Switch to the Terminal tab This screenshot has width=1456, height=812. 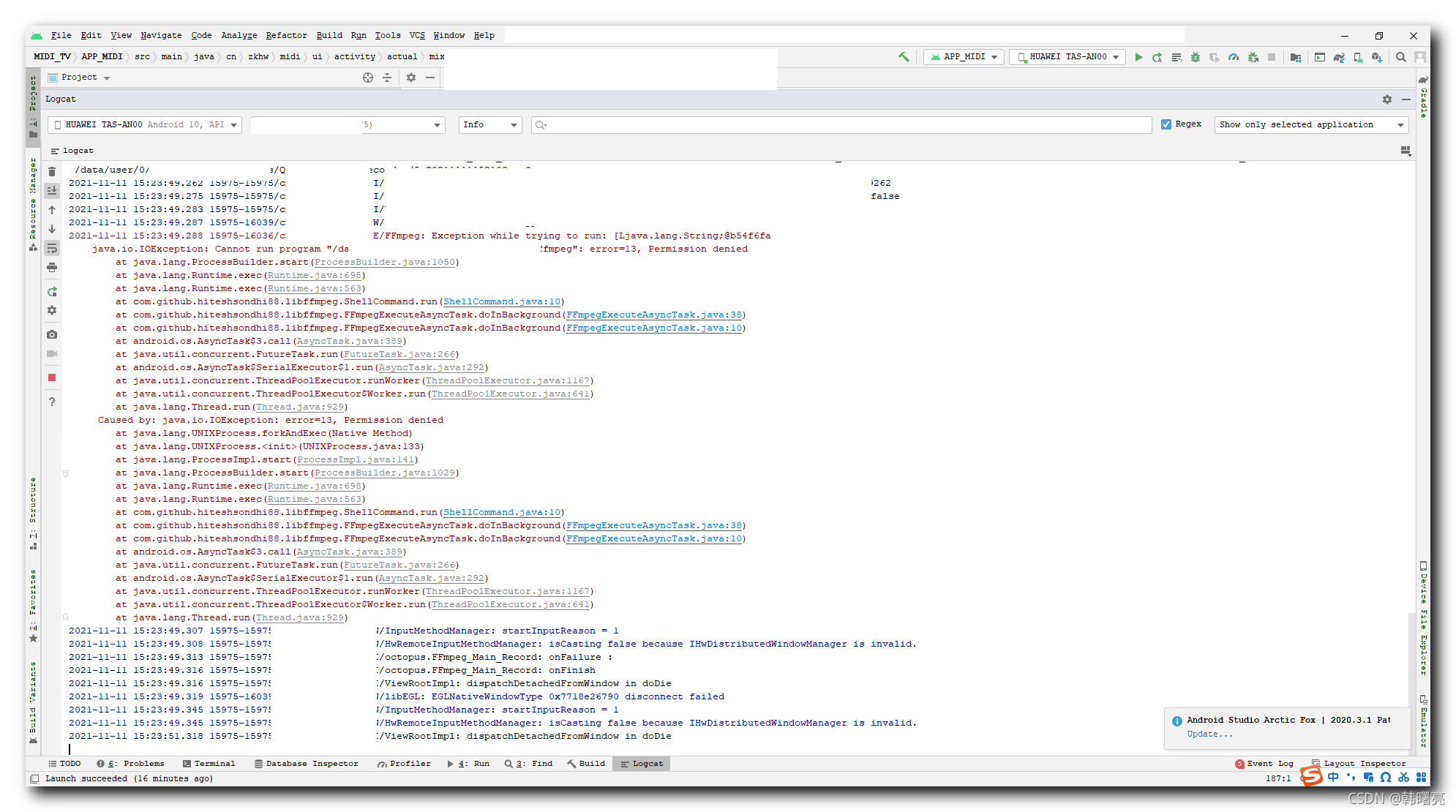coord(209,764)
